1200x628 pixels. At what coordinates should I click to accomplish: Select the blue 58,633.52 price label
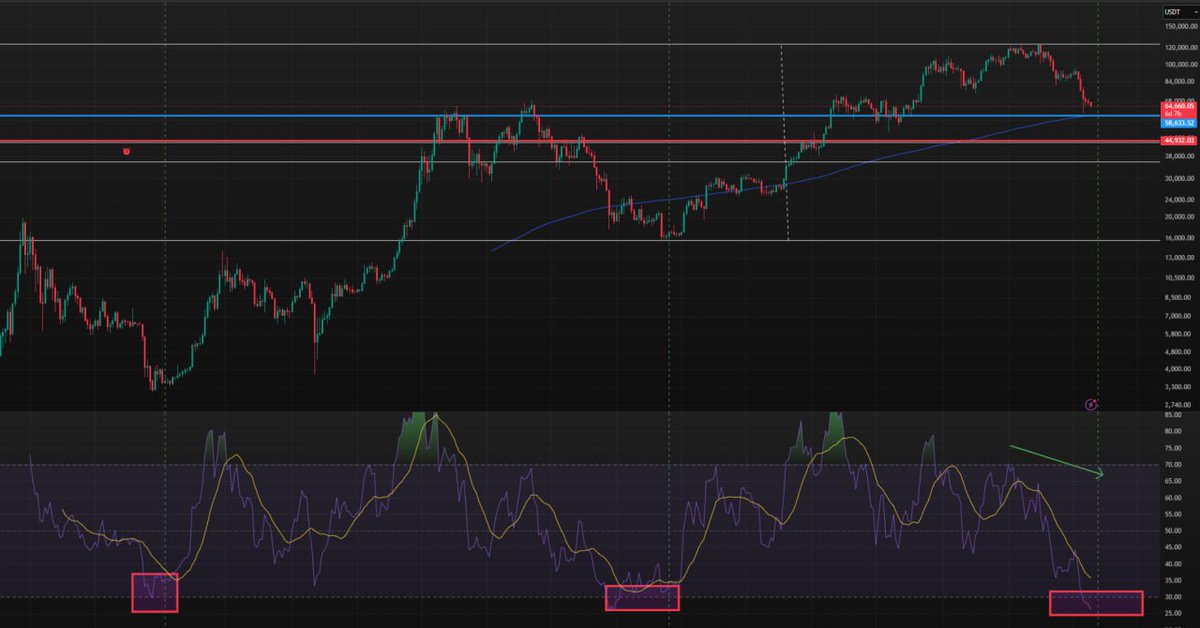click(x=1179, y=123)
